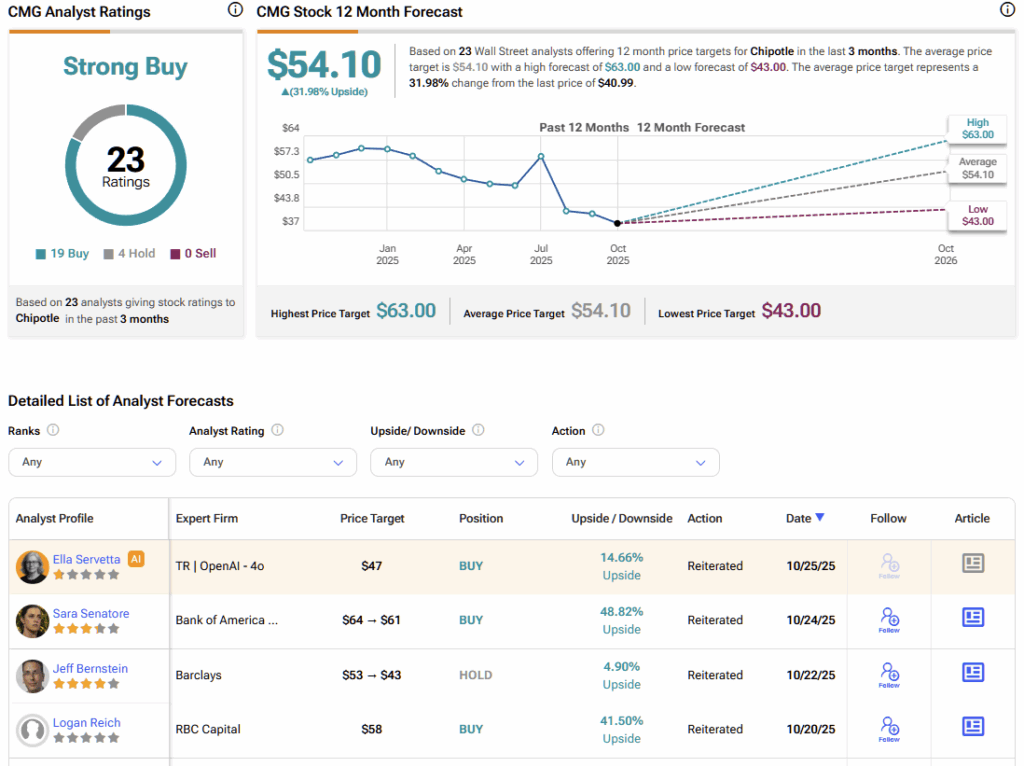Click the Upside/Downside filter info icon
The width and height of the screenshot is (1024, 766).
pos(478,430)
